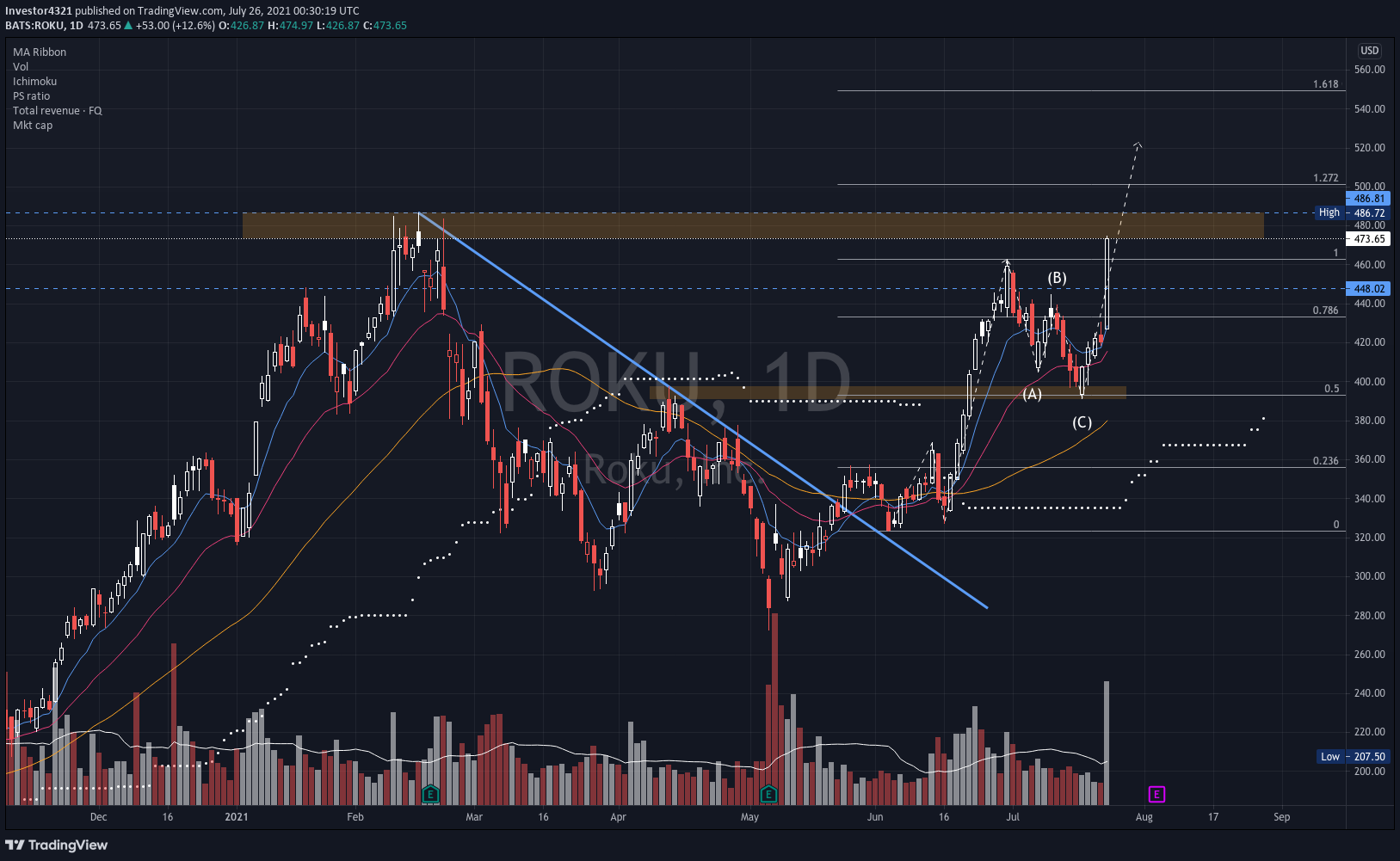Click the 0.5 Fibonacci level label
1400x861 pixels.
point(1332,389)
